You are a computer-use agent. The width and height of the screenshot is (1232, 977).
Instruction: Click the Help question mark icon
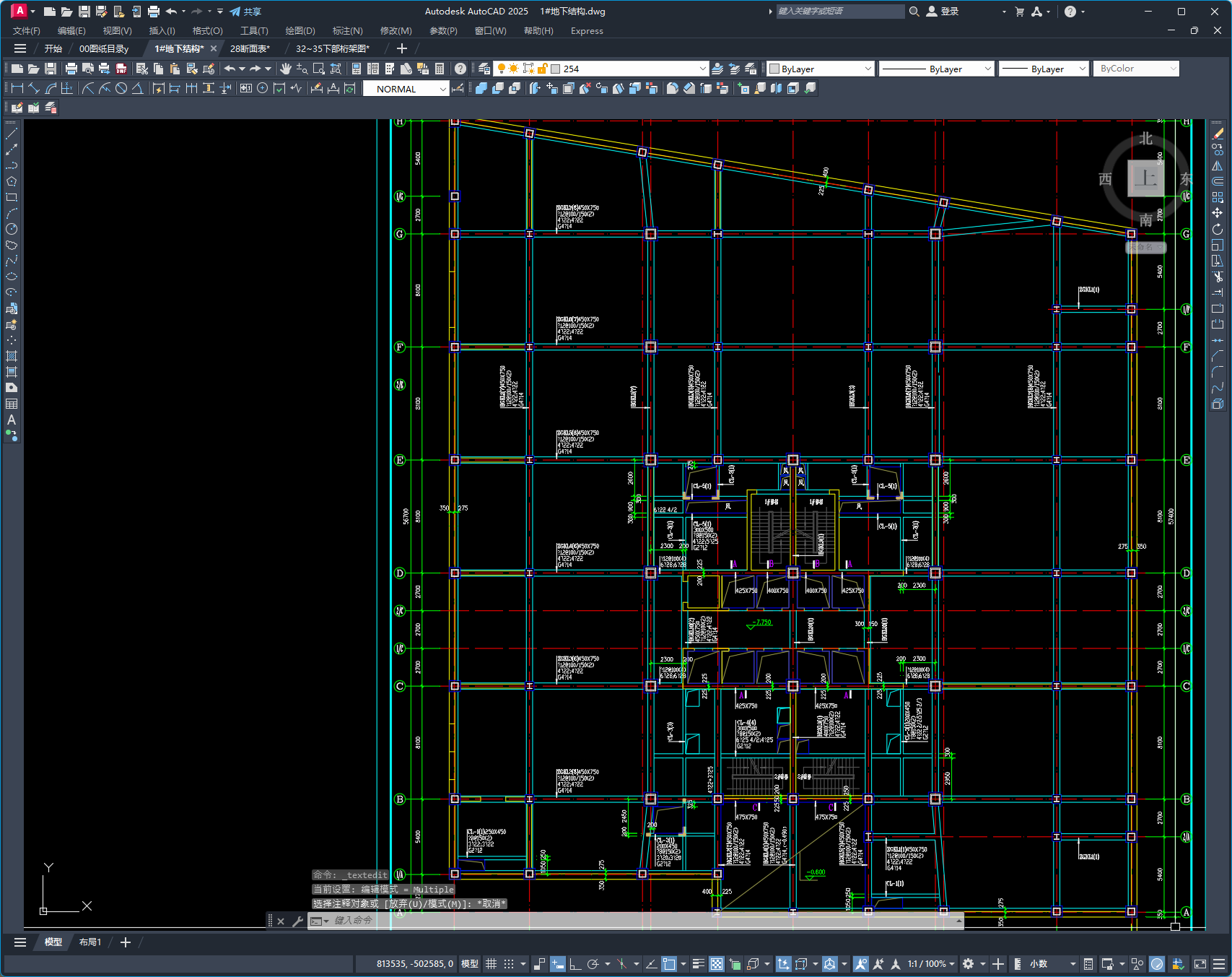pos(460,69)
